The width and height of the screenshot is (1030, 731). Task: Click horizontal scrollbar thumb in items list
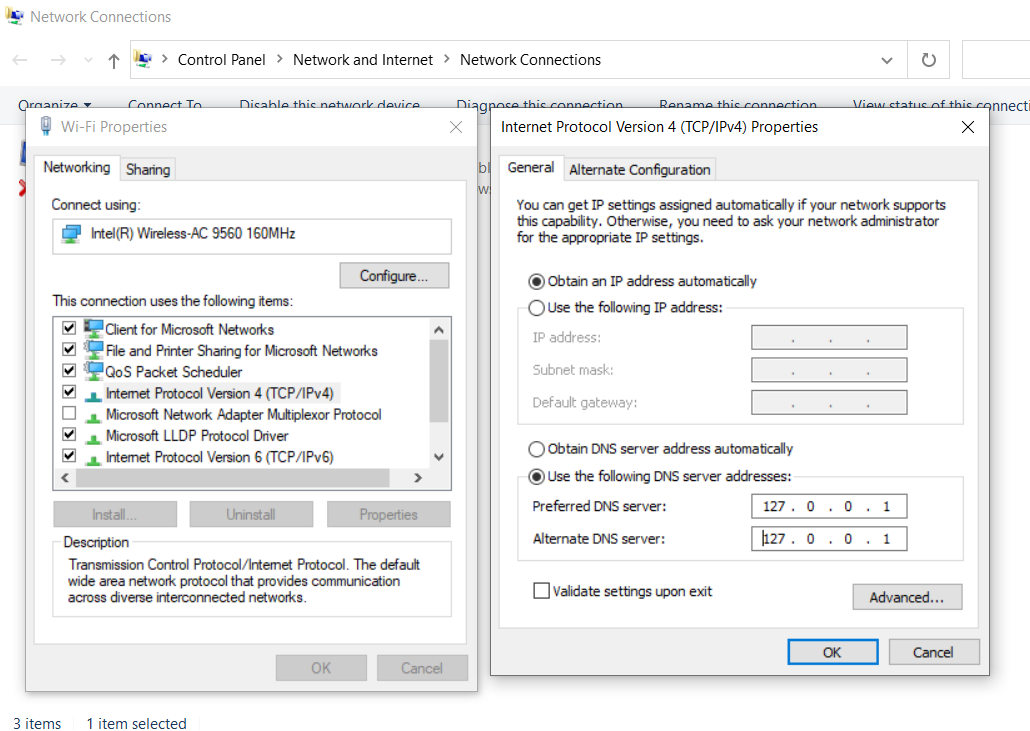tap(233, 478)
